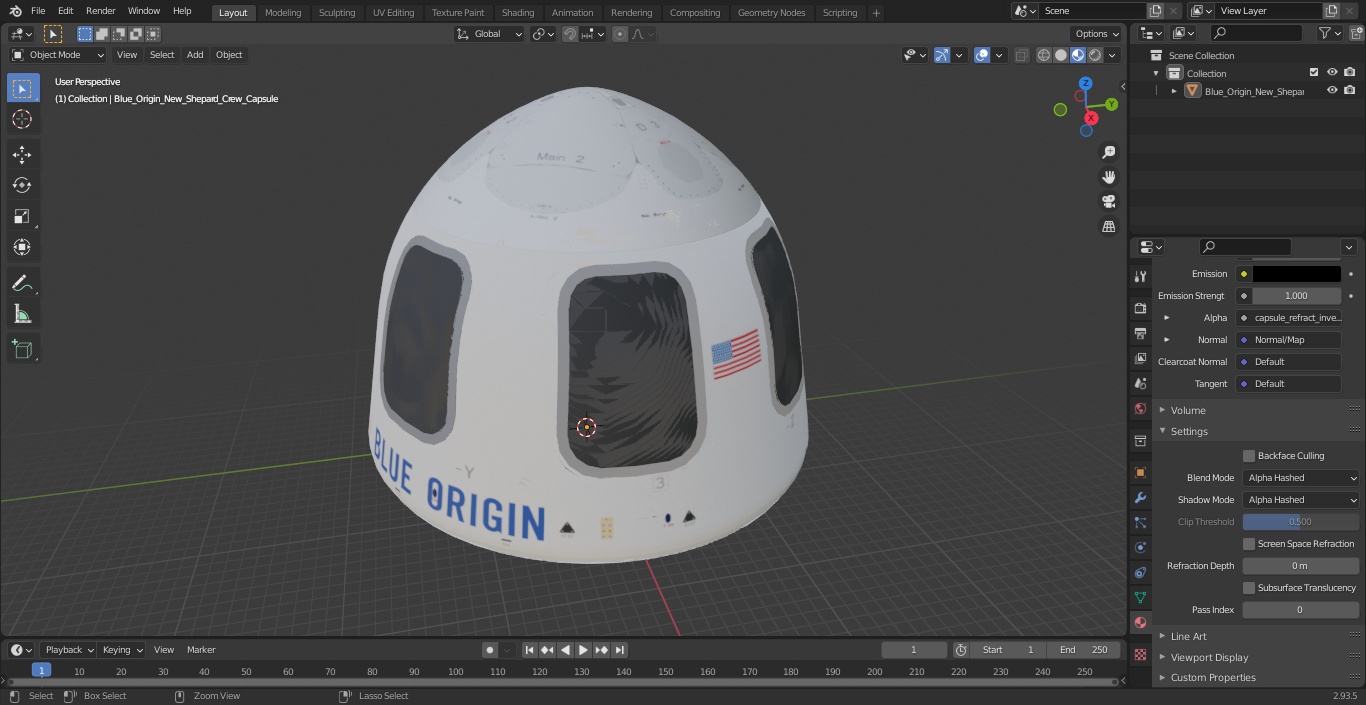This screenshot has height=705, width=1366.
Task: Open the File menu
Action: (38, 11)
